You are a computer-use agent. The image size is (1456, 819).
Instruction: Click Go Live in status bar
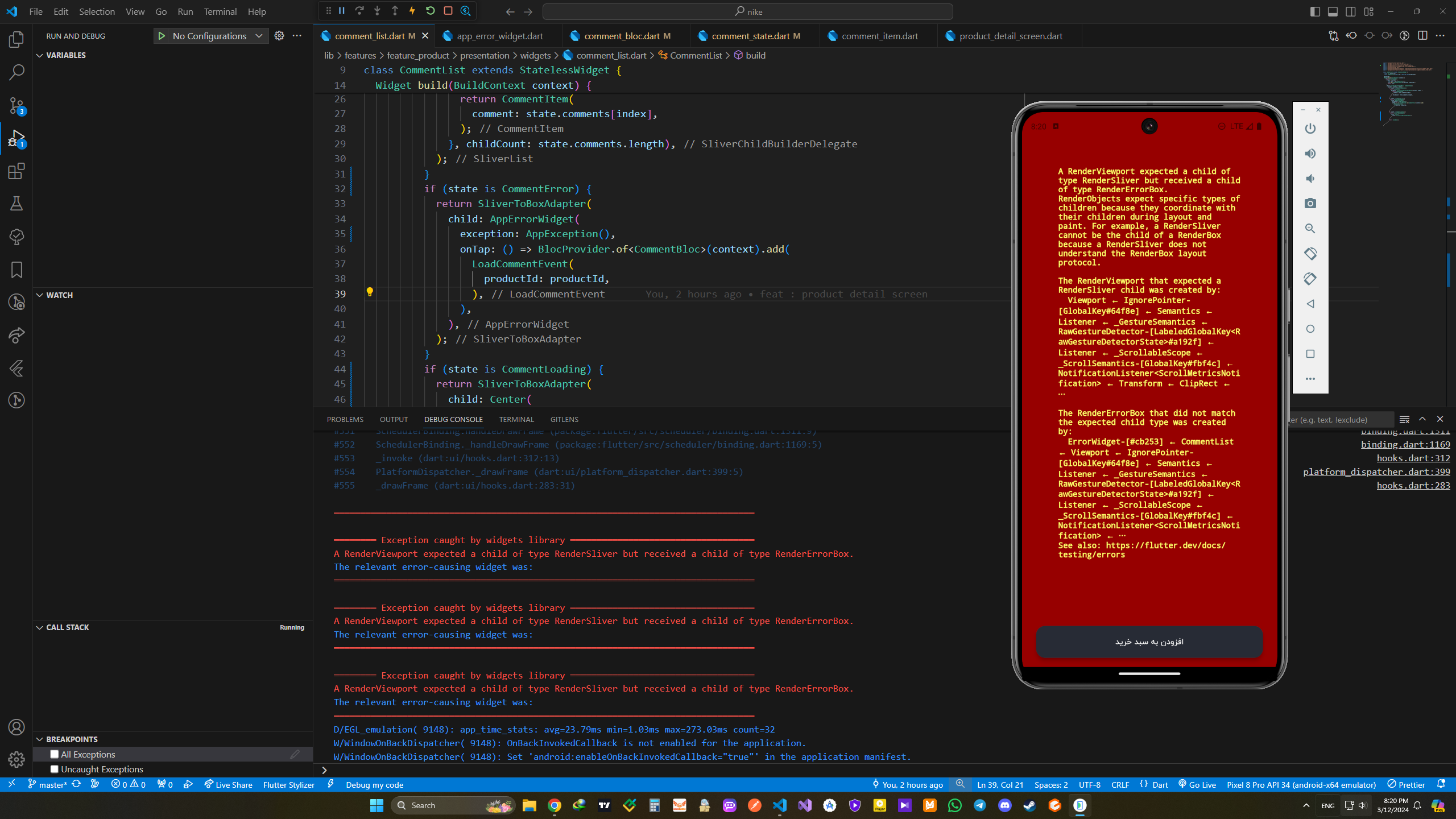(1197, 785)
